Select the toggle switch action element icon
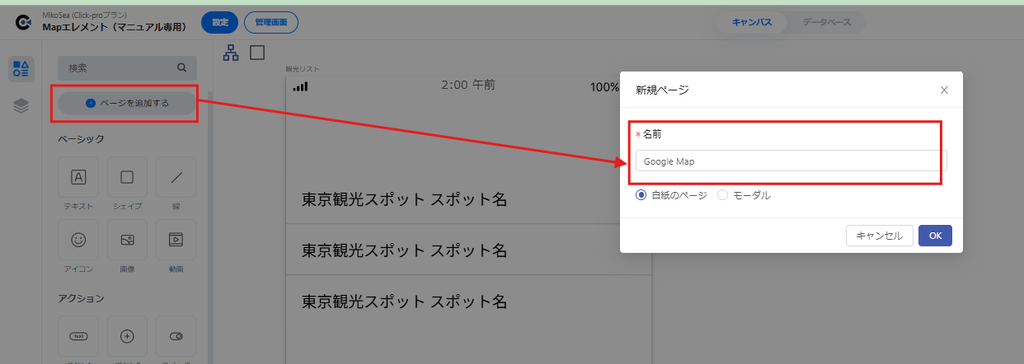This screenshot has height=364, width=1024. click(176, 337)
